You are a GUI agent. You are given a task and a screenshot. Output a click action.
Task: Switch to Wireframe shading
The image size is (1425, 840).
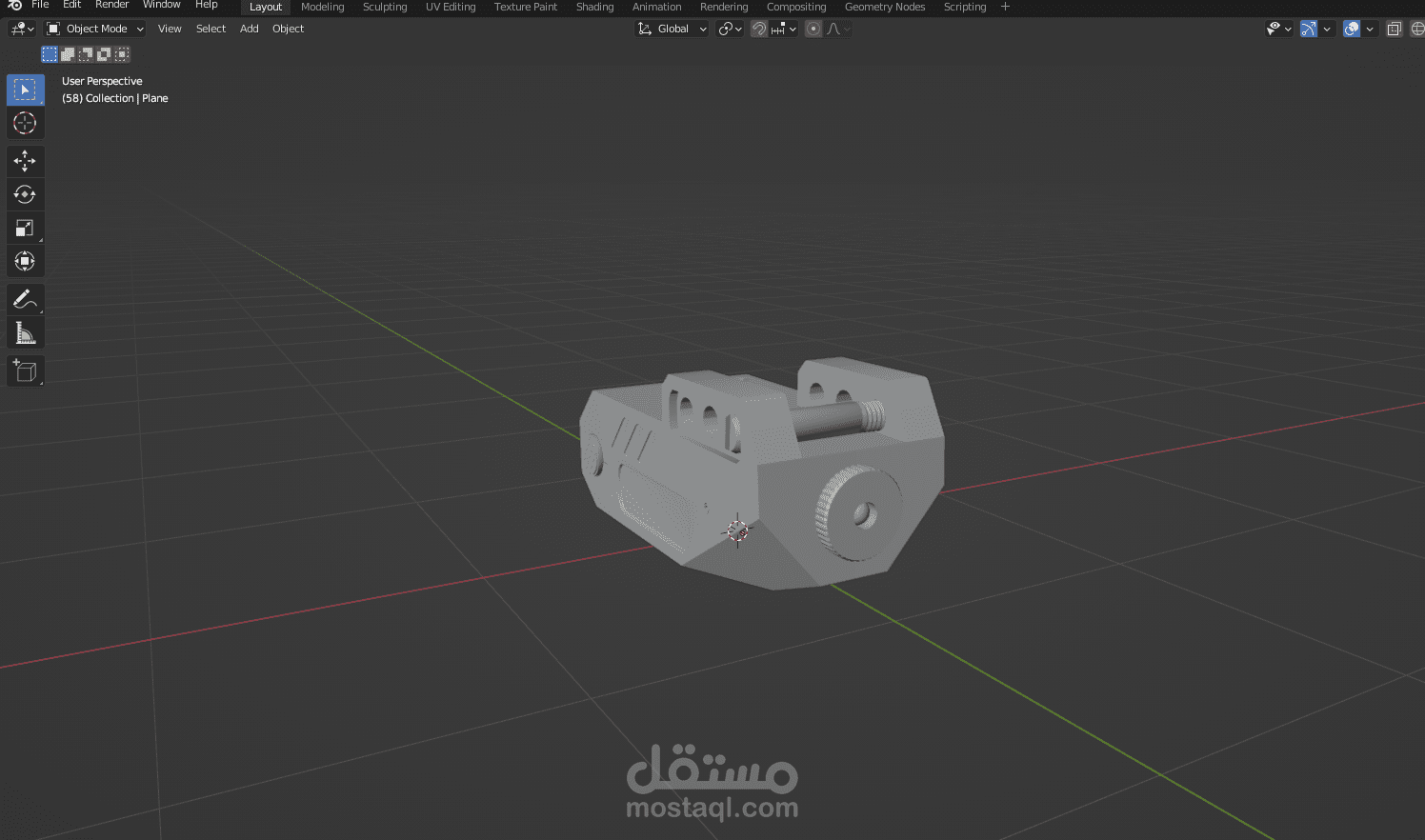pos(1417,29)
